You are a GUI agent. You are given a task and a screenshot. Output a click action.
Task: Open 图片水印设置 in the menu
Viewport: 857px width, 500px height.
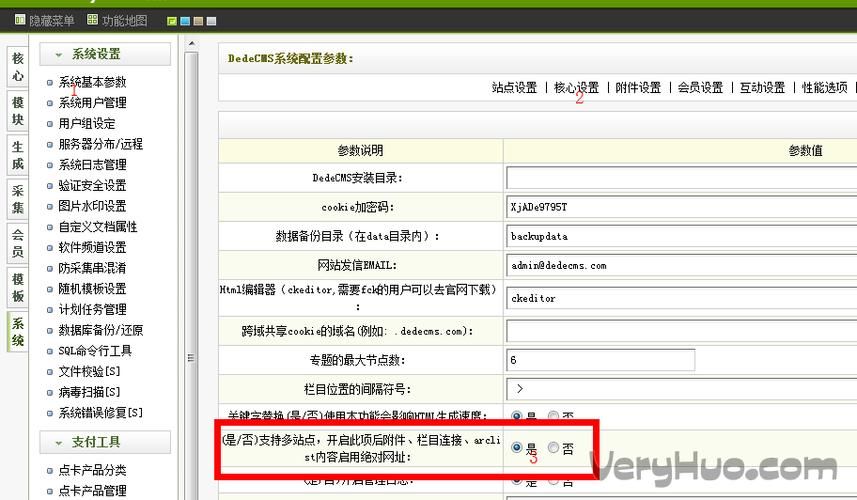coord(92,207)
